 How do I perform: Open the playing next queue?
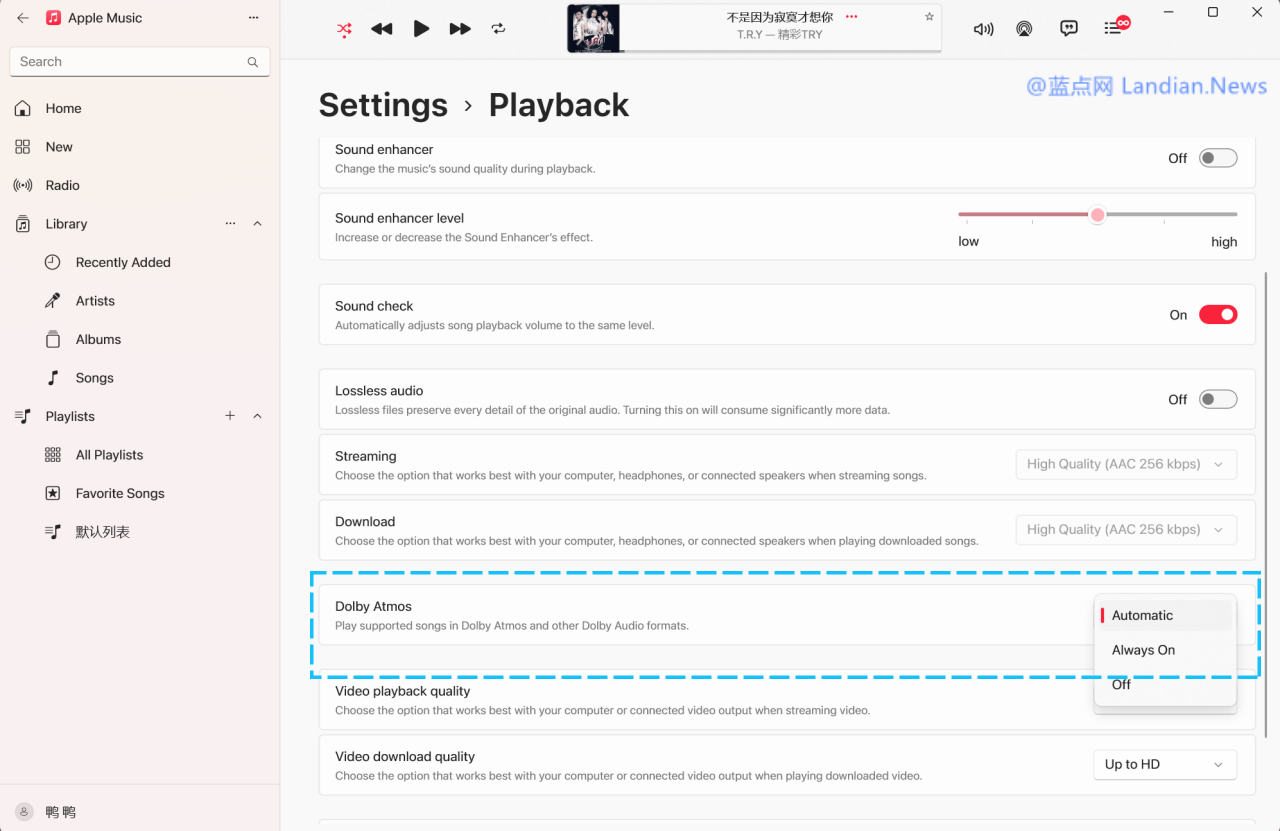point(1116,27)
